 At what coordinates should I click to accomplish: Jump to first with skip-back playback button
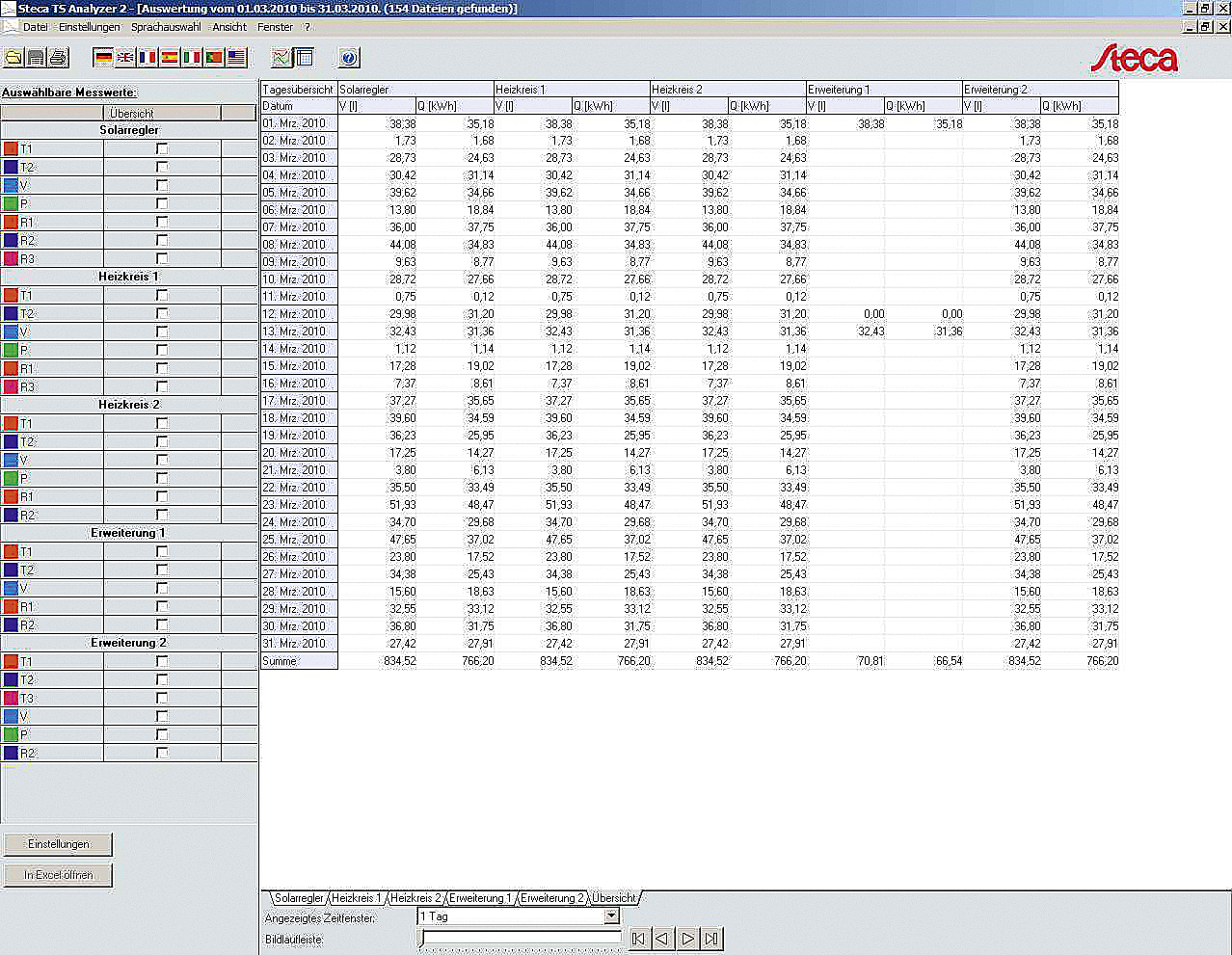point(638,939)
